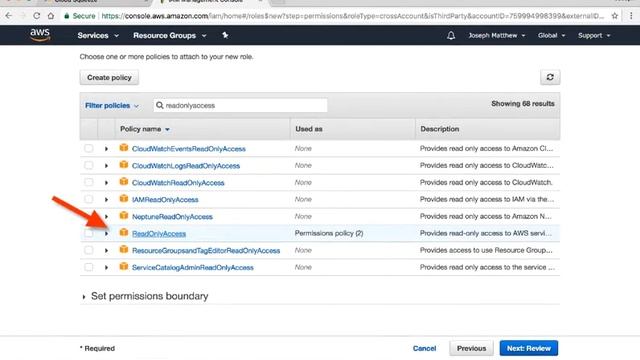Image resolution: width=640 pixels, height=360 pixels.
Task: Select the CloudWatchReadOnlyAccess checkbox
Action: (x=89, y=182)
